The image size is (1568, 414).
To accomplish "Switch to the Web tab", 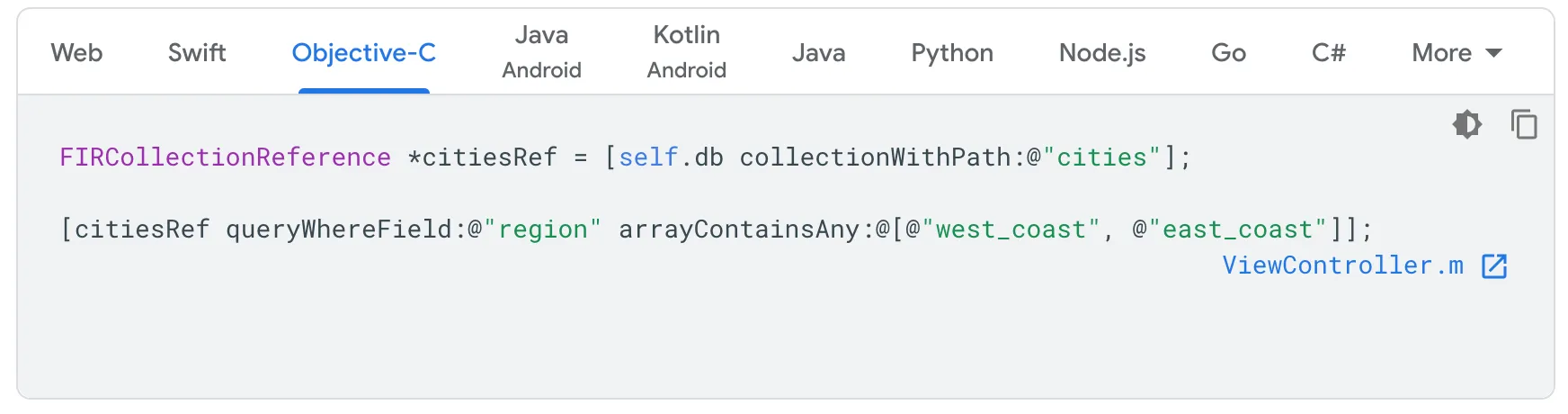I will (x=76, y=53).
